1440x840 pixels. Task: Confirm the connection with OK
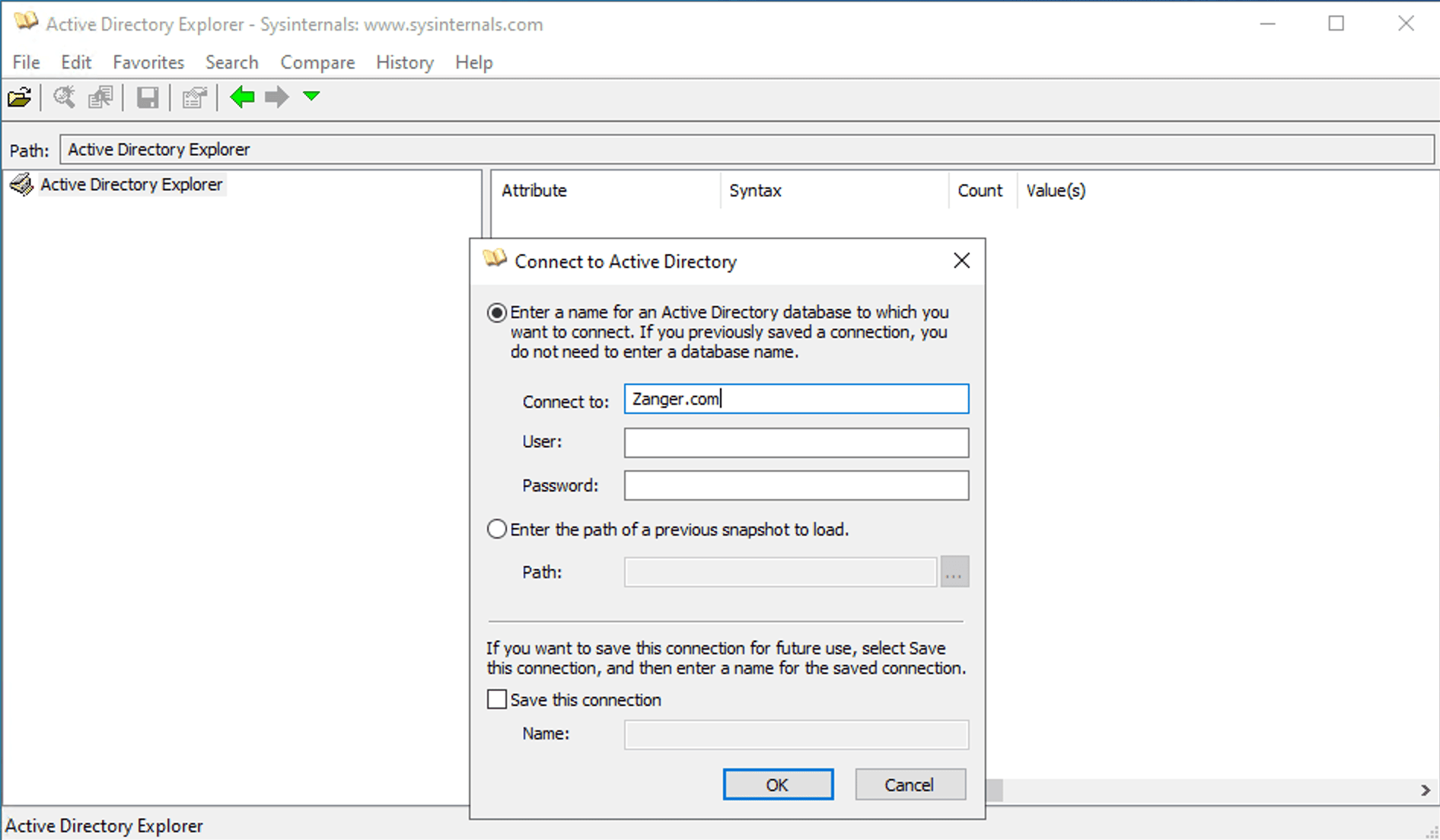point(778,784)
